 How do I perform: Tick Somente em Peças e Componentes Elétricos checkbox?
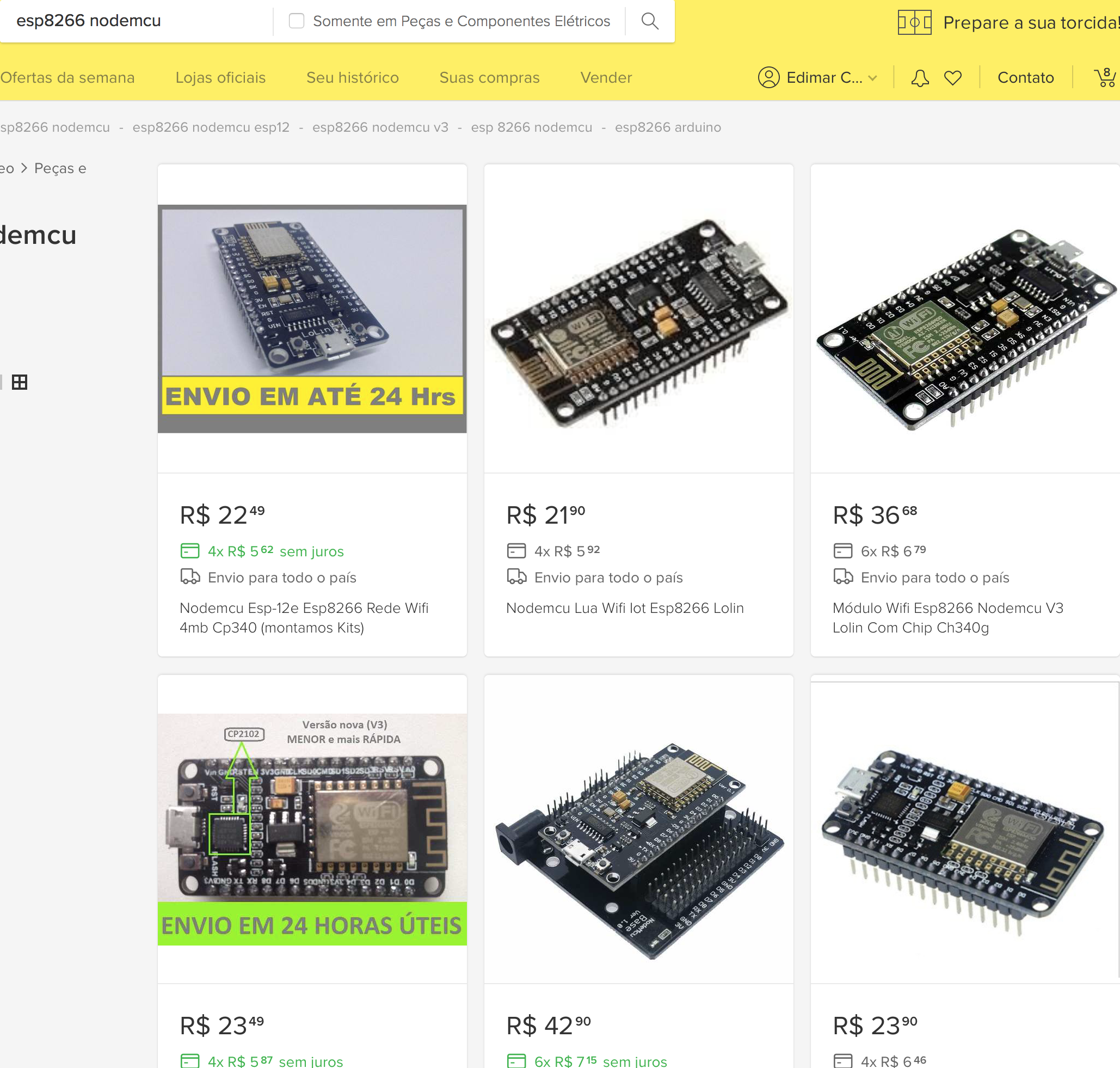click(297, 21)
